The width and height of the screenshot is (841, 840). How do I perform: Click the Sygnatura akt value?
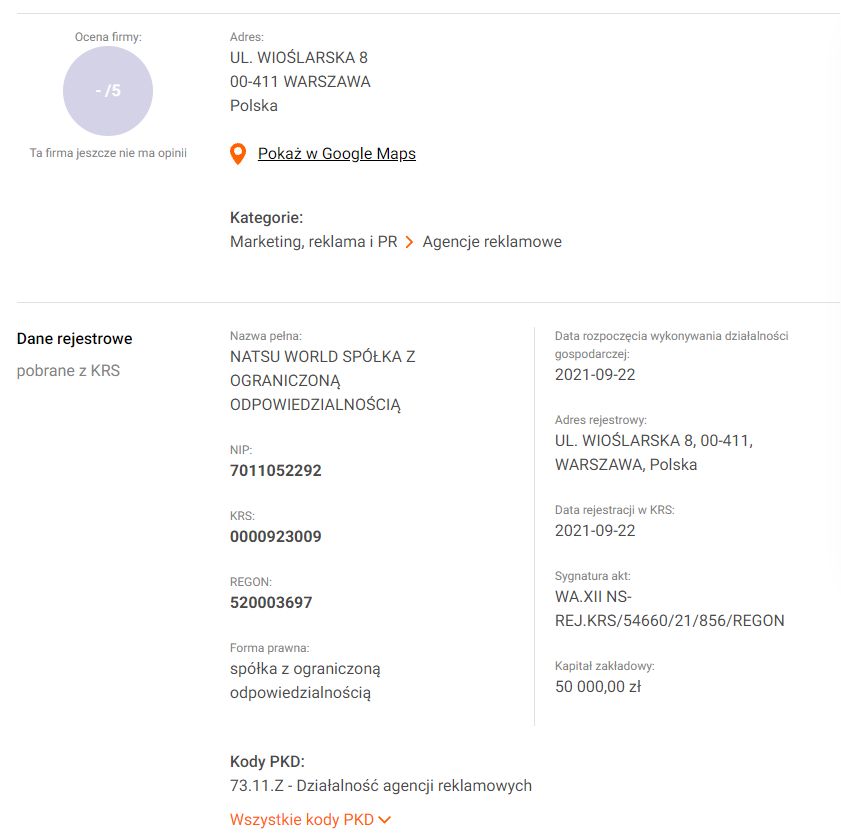(669, 608)
